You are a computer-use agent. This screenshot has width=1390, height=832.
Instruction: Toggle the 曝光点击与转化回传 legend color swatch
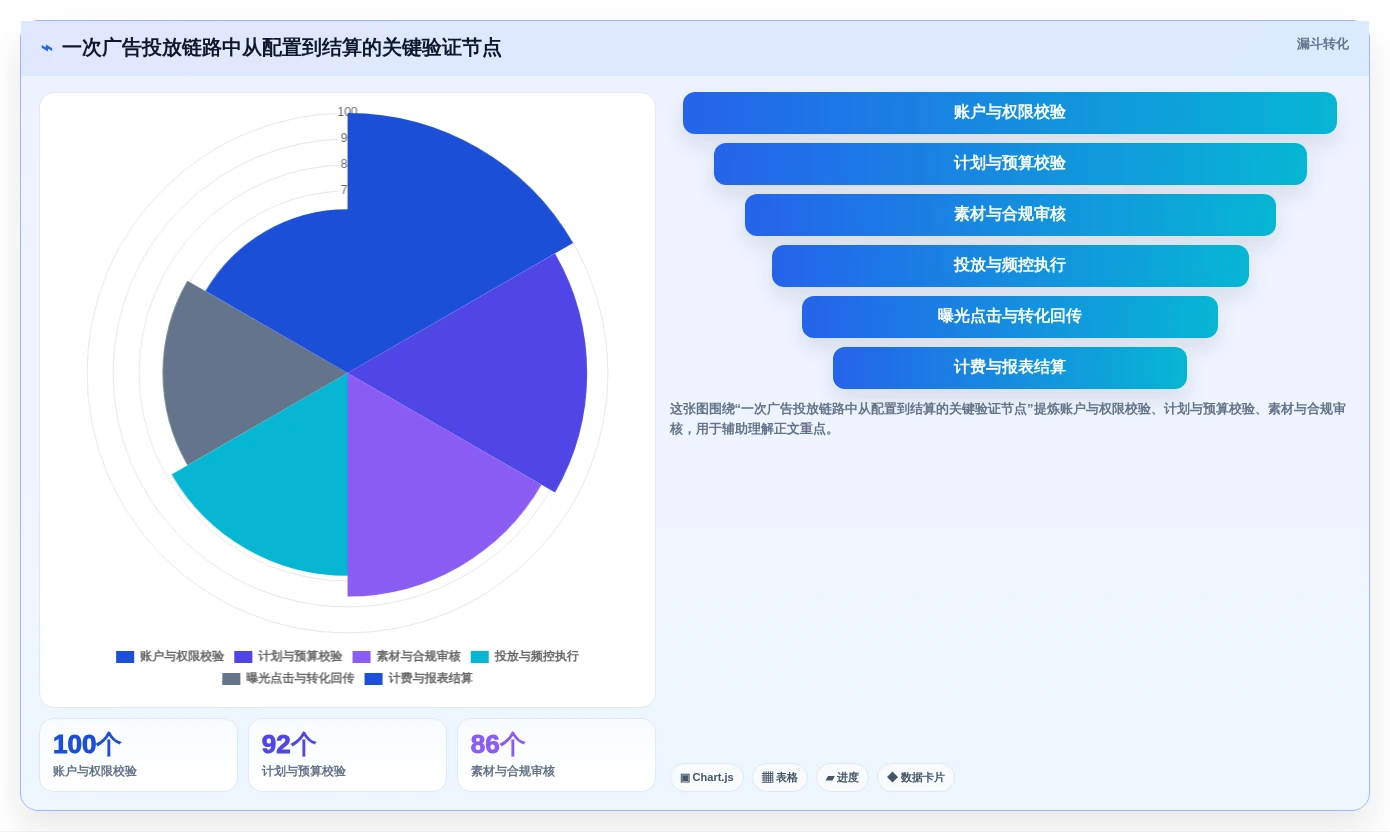pos(231,679)
